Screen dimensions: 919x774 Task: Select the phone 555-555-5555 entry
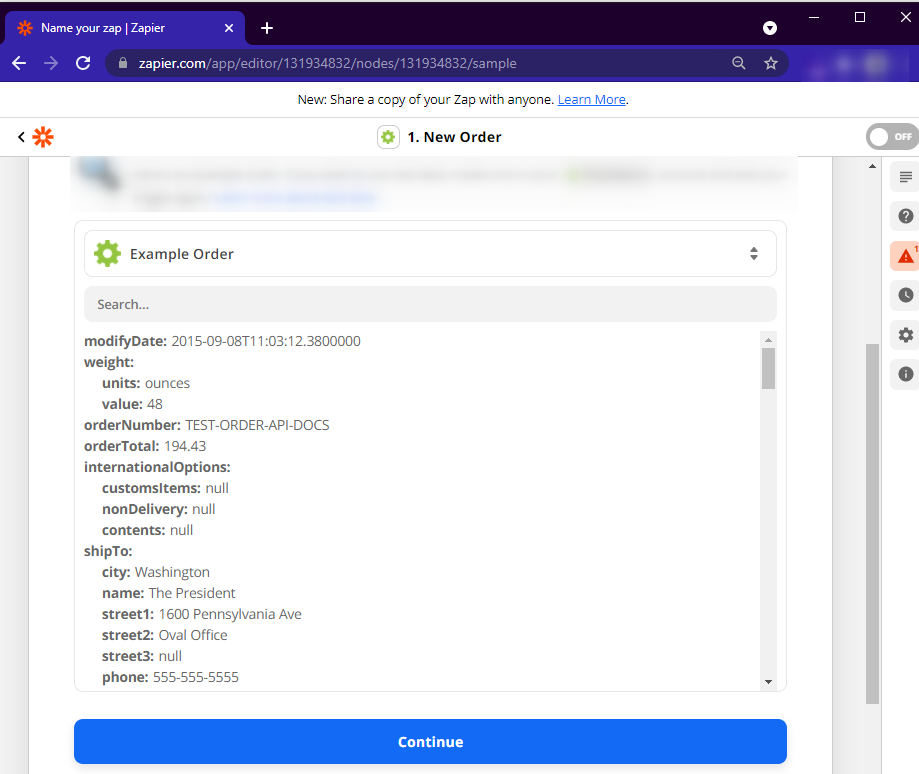(x=171, y=677)
